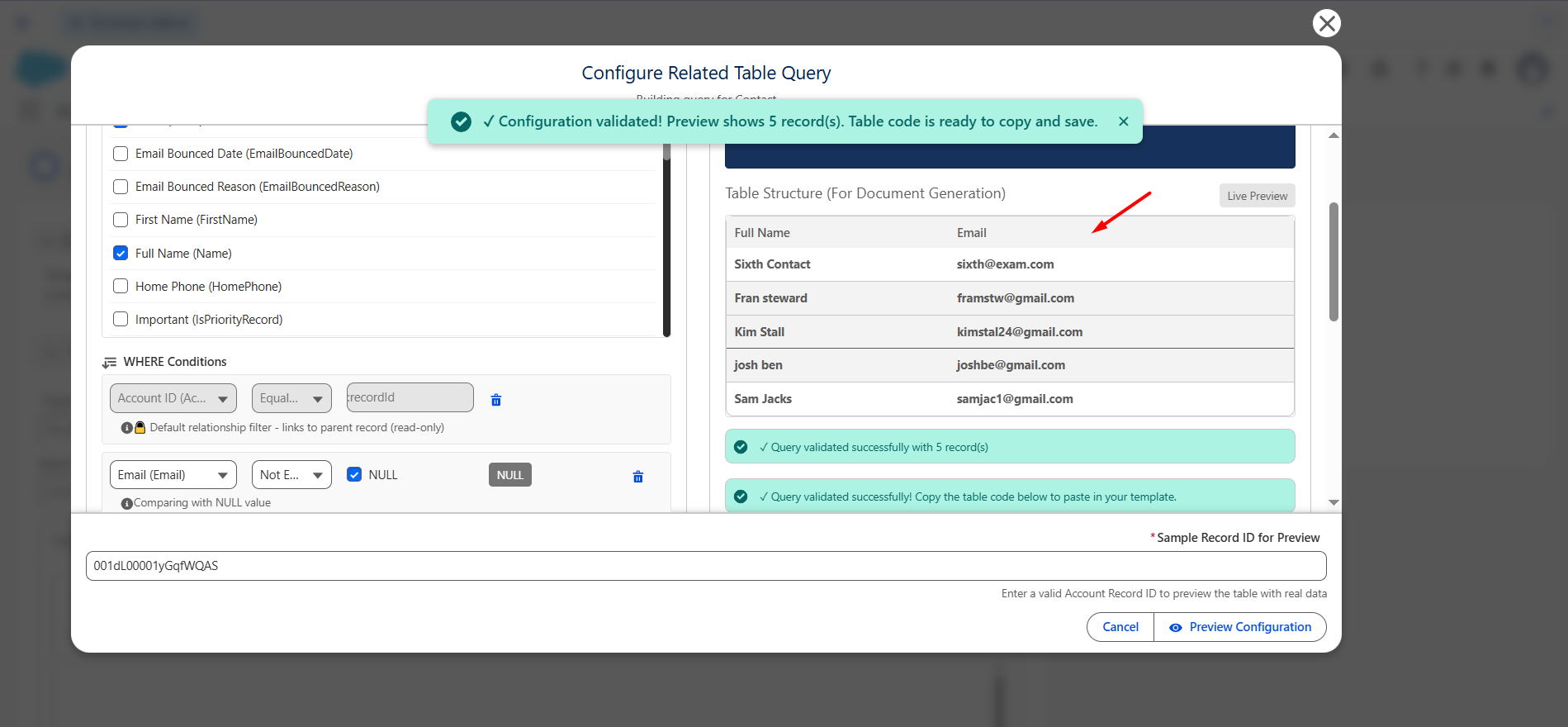Delete the Email where condition
Viewport: 1568px width, 727px height.
click(637, 477)
